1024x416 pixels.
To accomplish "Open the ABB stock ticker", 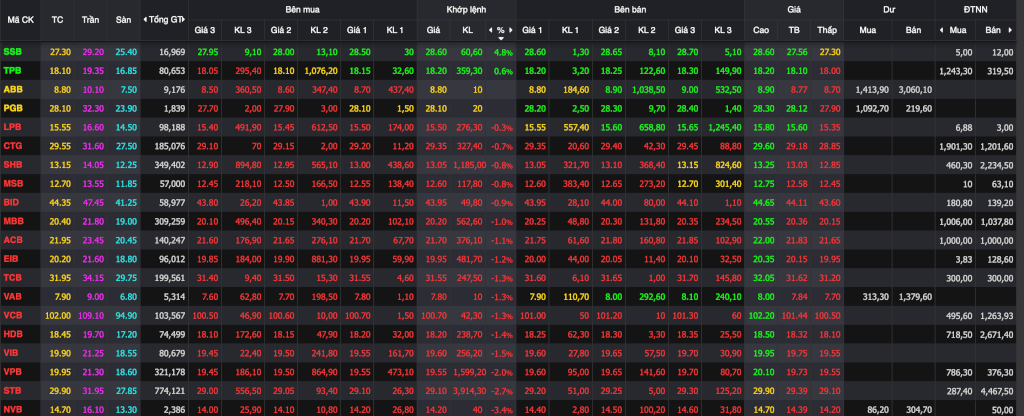I will point(12,89).
